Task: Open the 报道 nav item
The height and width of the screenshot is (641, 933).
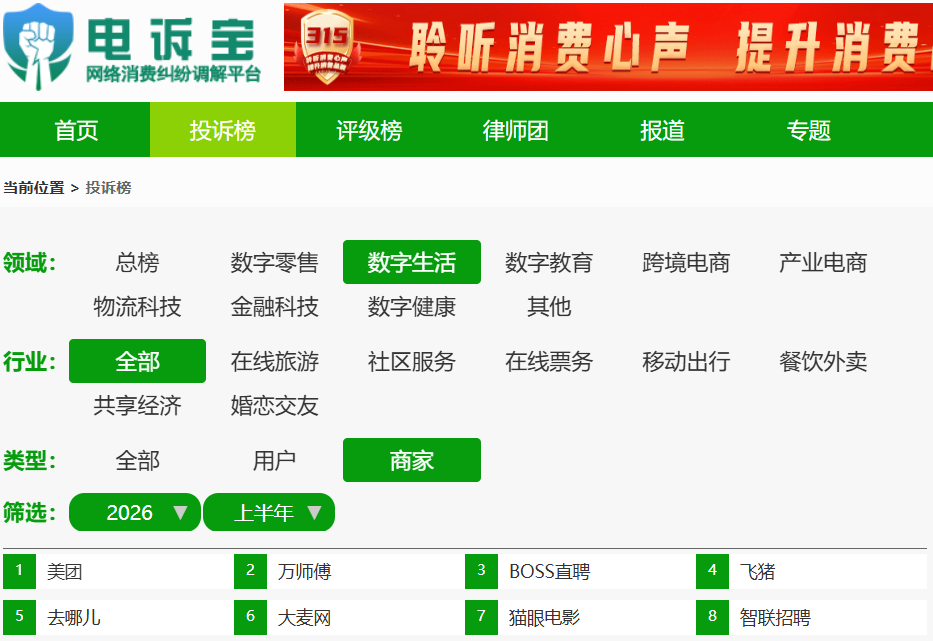Action: coord(662,130)
